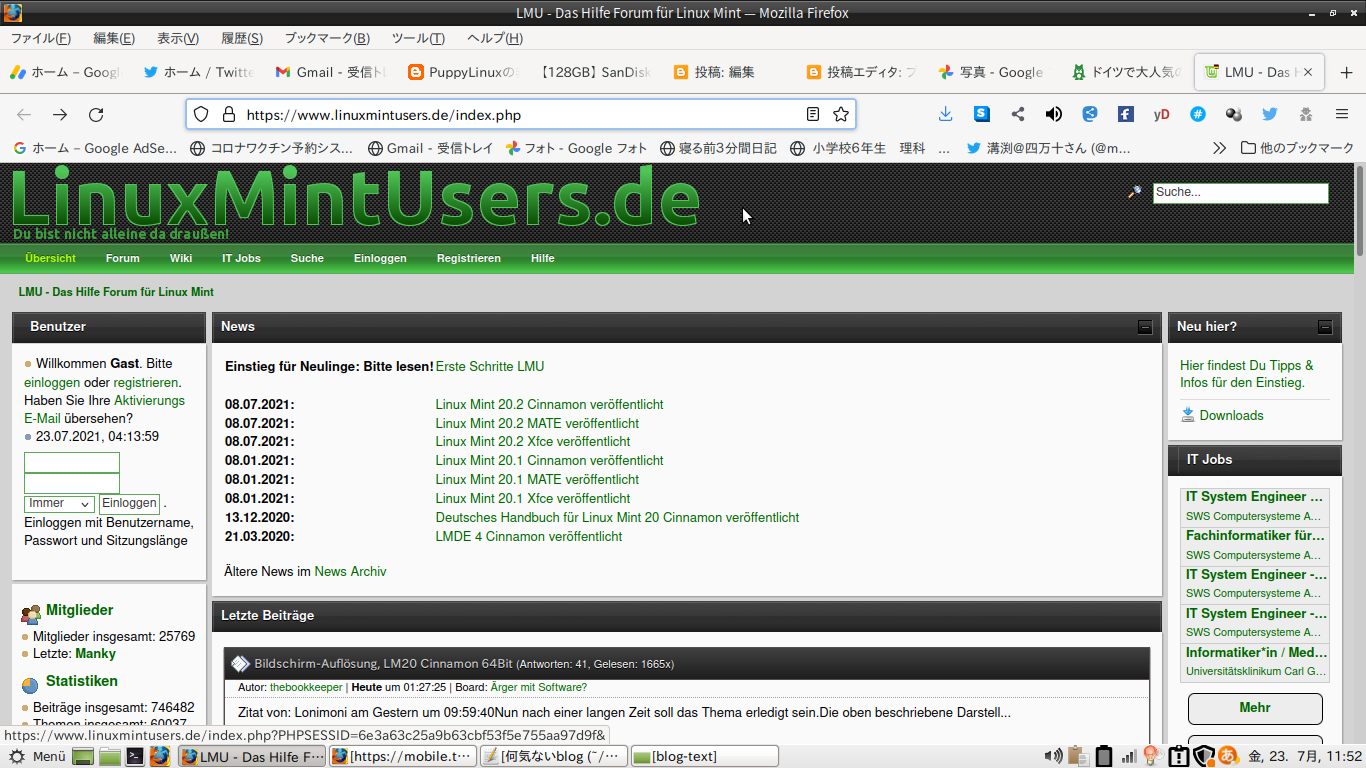
Task: Show site security info via padlock icon
Action: (x=228, y=114)
